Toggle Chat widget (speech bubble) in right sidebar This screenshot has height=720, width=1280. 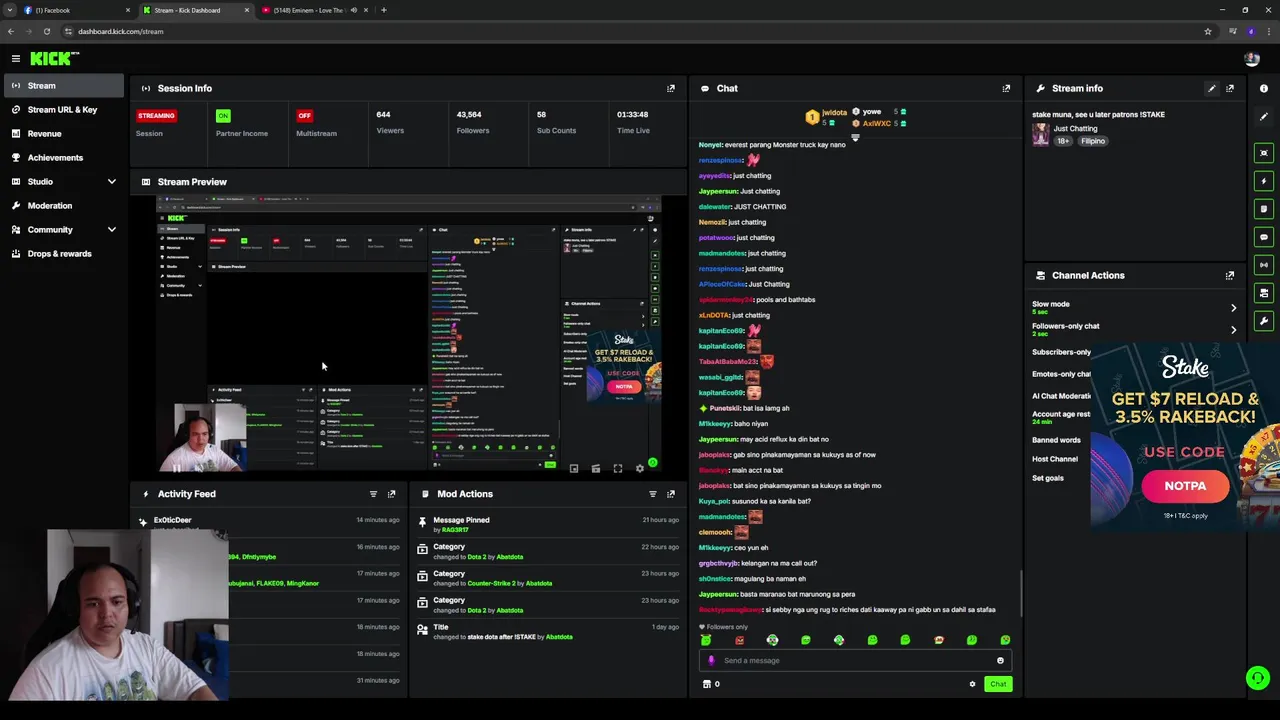[x=1264, y=237]
